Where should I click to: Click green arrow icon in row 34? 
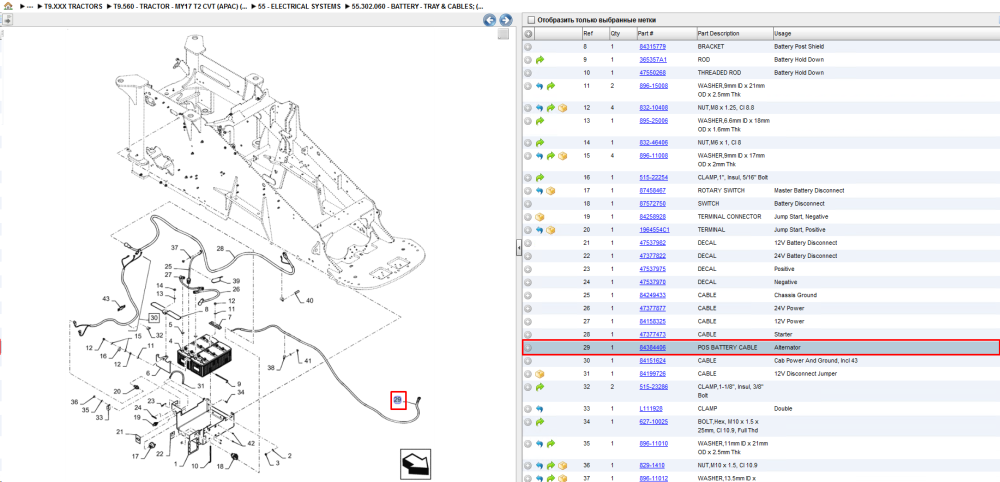click(x=540, y=421)
